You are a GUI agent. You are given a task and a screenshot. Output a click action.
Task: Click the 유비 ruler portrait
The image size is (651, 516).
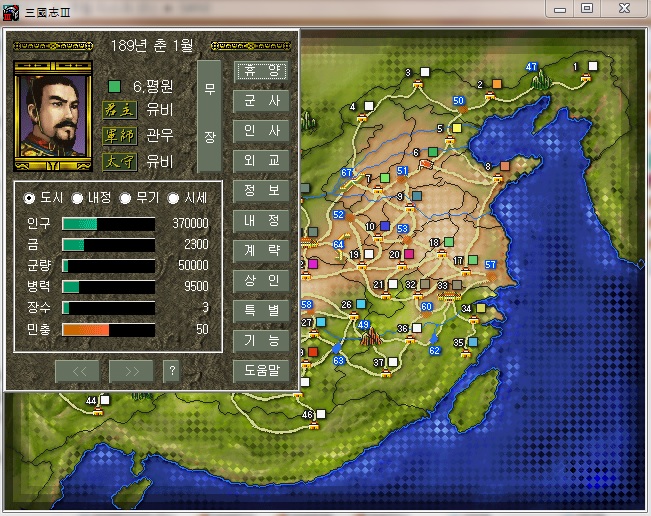coord(53,116)
